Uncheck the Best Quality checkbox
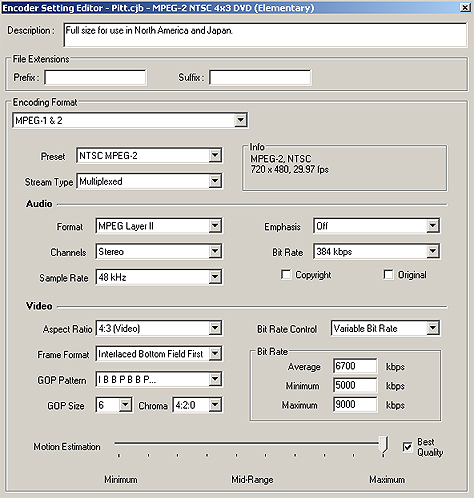474x498 pixels. click(407, 447)
